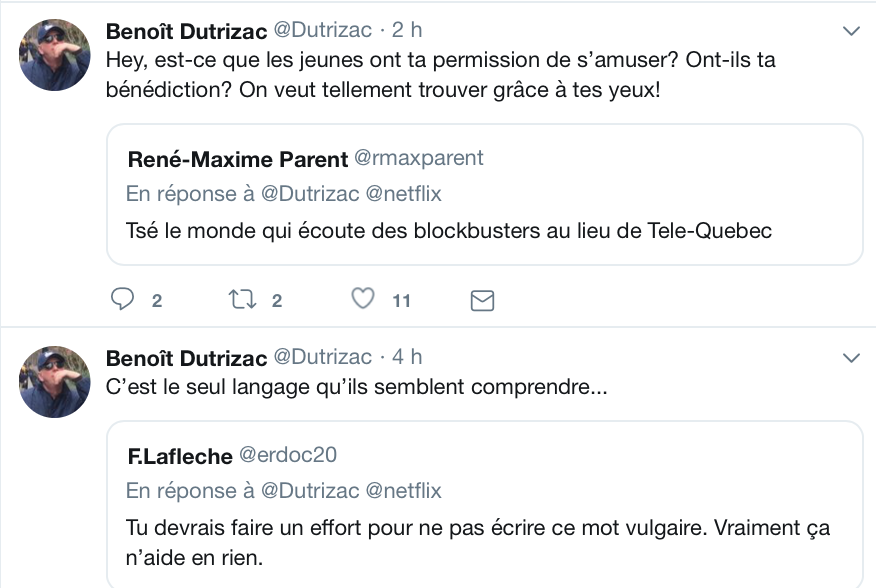Viewport: 876px width, 588px height.
Task: Visit René-Maxime Parent's profile
Action: coord(238,159)
